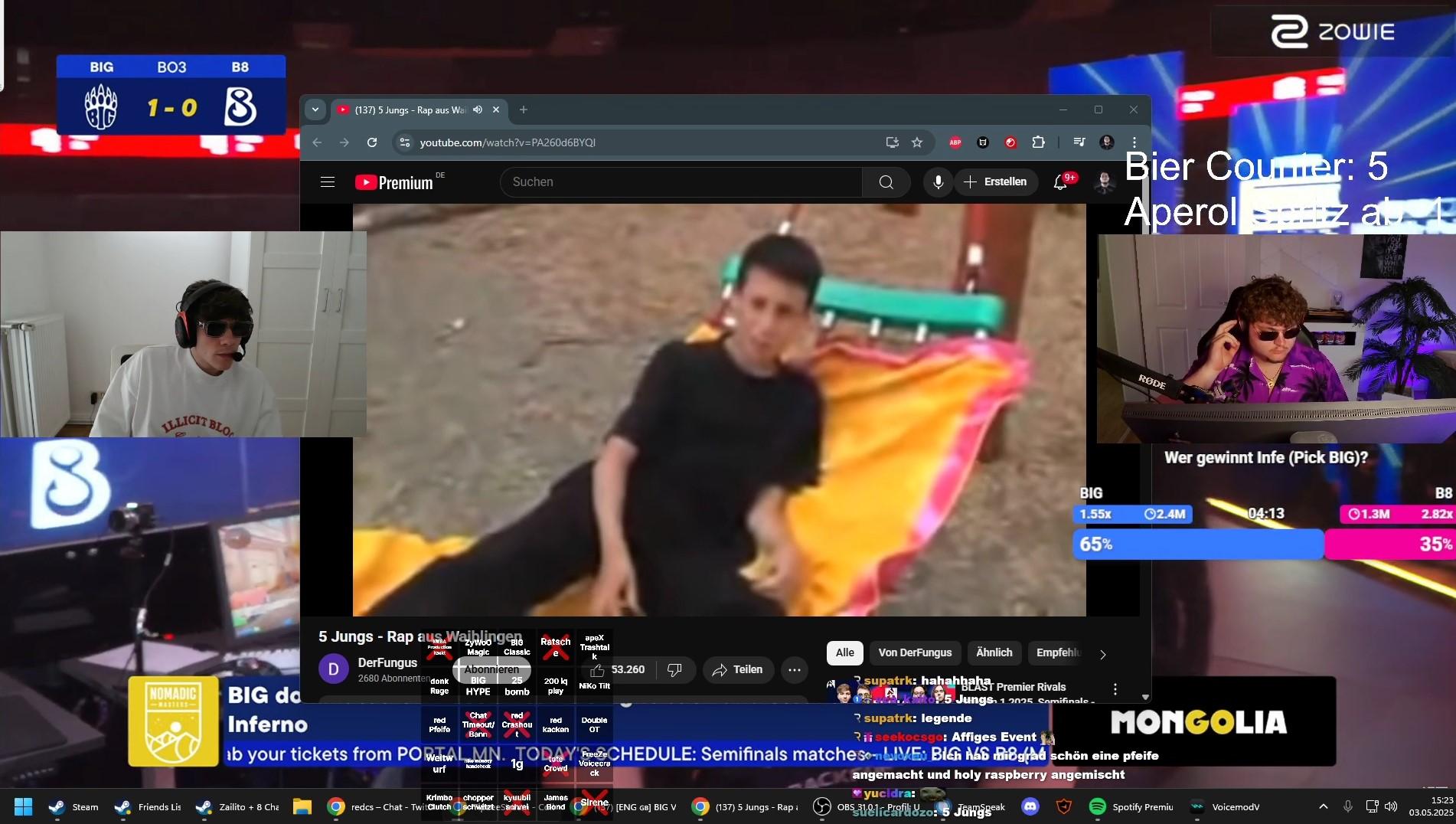Open Chrome media controls
Viewport: 1456px width, 824px height.
(x=1079, y=142)
